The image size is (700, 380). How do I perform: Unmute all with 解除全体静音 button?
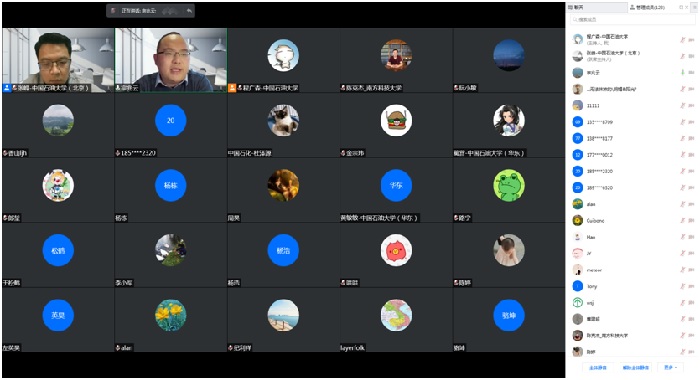pyautogui.click(x=636, y=367)
